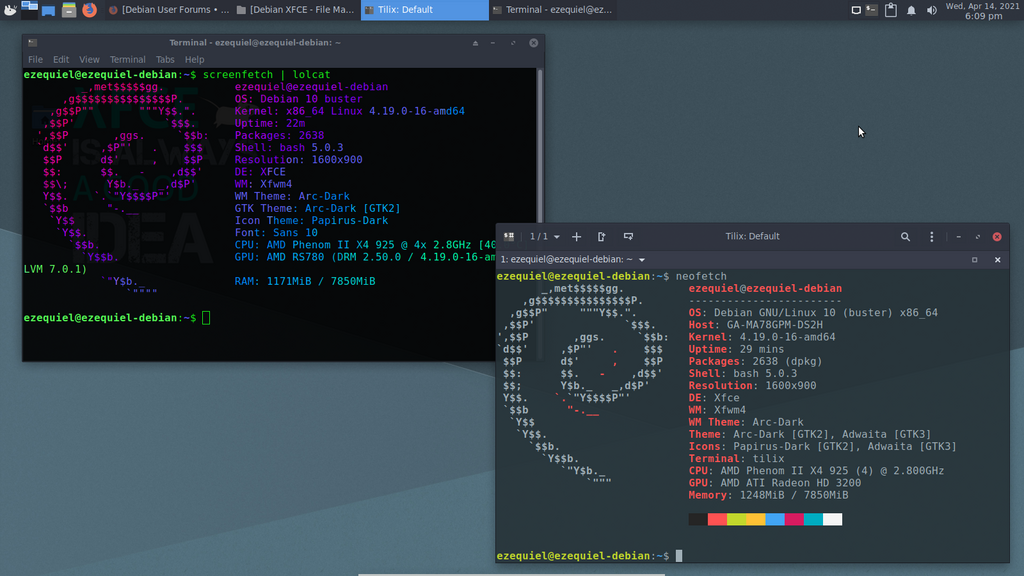Add a new Tilix session with plus
This screenshot has height=576, width=1024.
coord(577,236)
